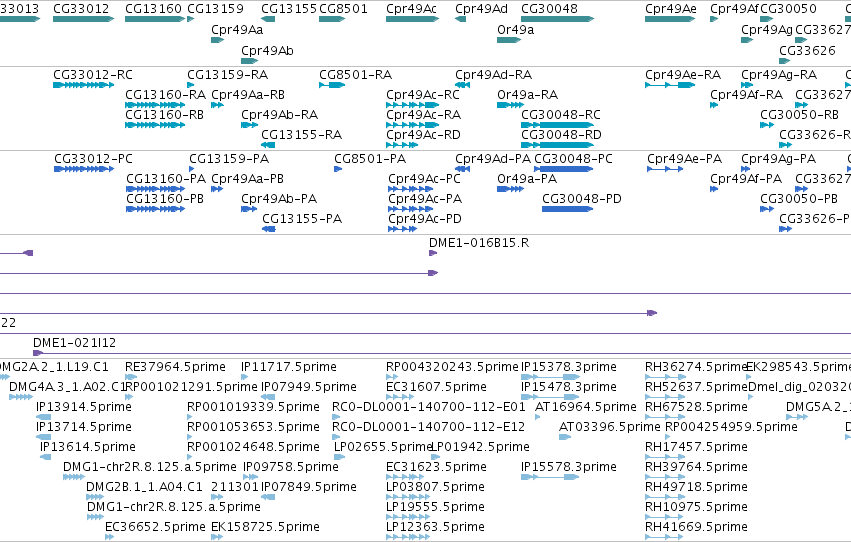Open the CG8501-RA transcript label
This screenshot has height=542, width=851.
(355, 75)
